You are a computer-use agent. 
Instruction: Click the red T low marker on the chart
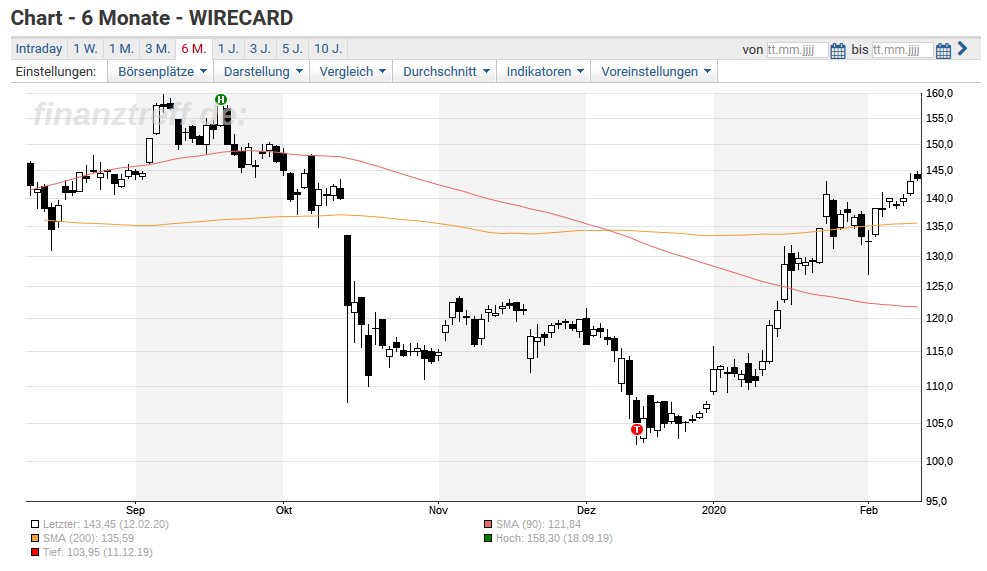coord(637,429)
